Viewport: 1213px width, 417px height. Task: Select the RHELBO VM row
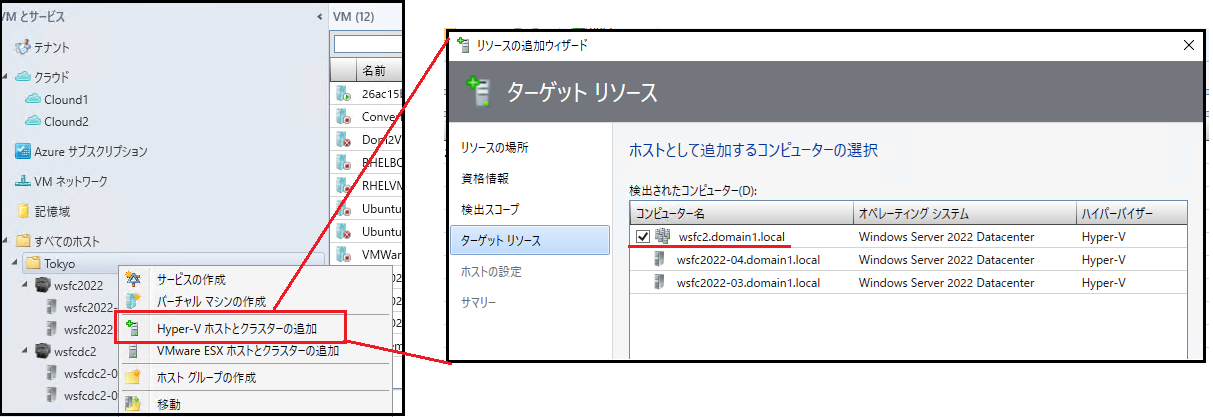click(367, 162)
